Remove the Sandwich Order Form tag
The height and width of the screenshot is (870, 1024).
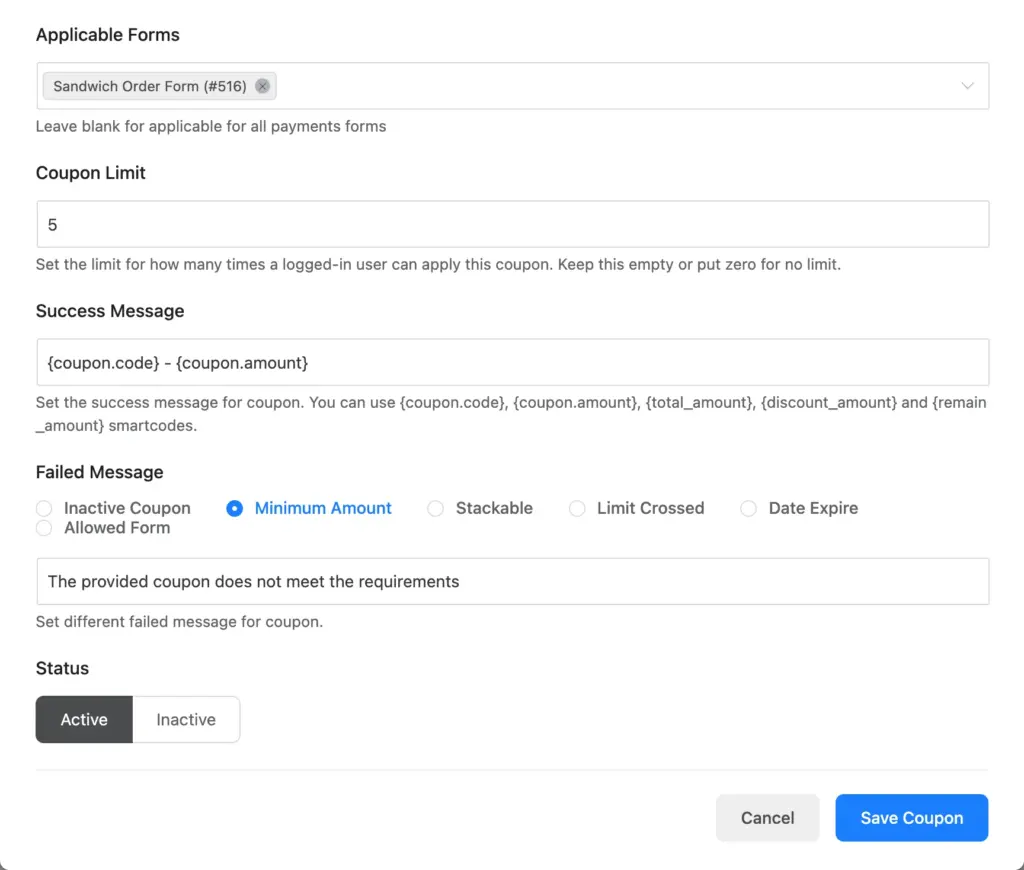[262, 86]
